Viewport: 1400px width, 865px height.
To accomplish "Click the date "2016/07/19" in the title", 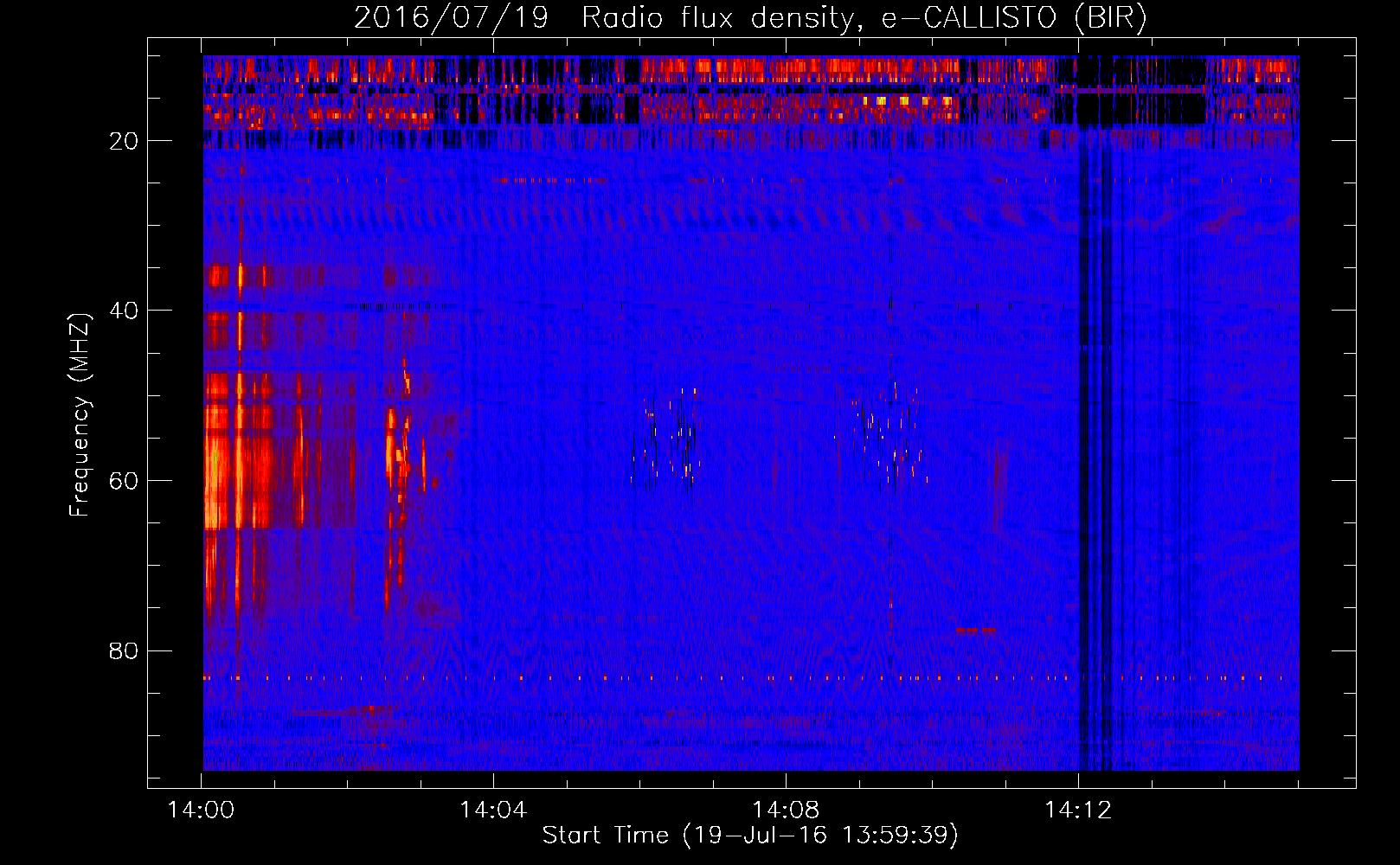I will [451, 18].
